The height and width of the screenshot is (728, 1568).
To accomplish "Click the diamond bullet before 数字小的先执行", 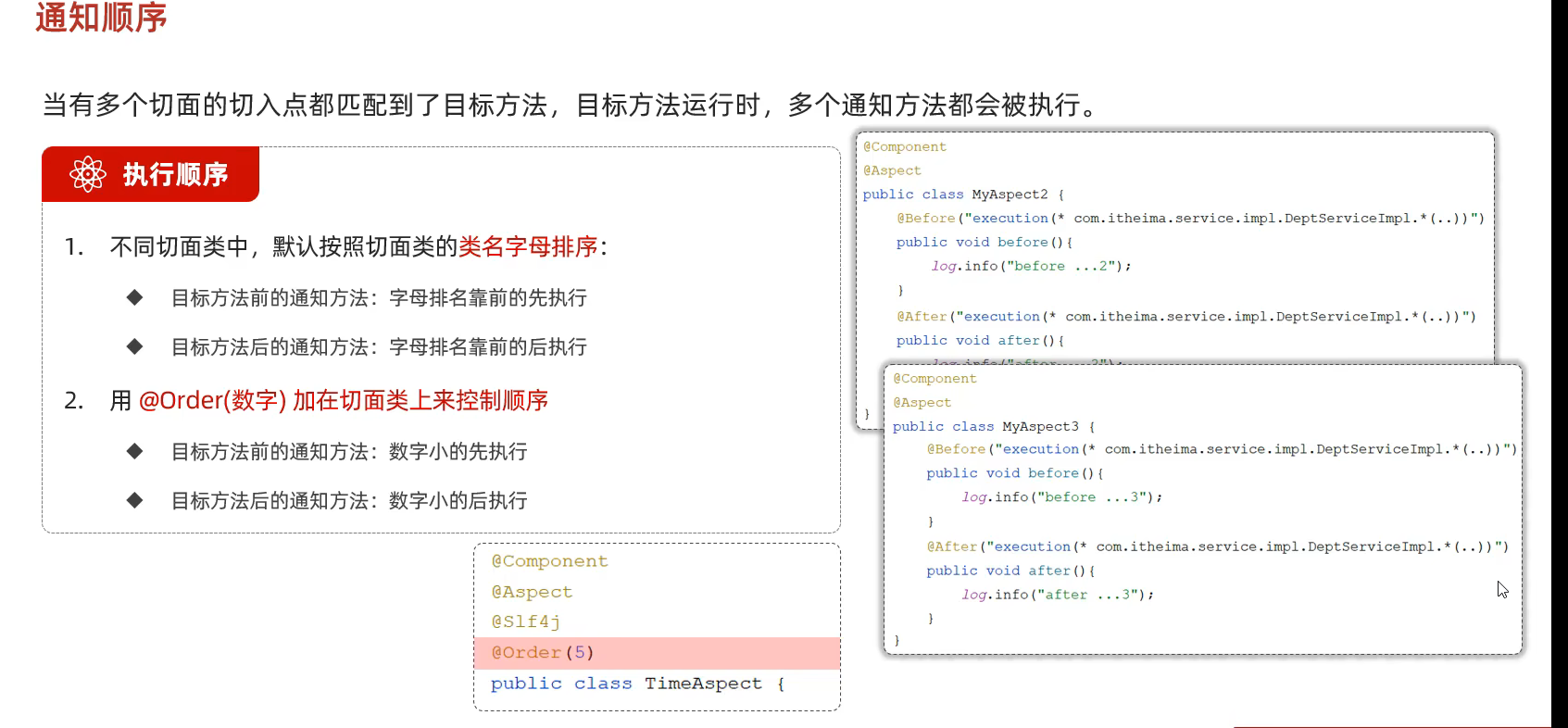I will (x=135, y=451).
